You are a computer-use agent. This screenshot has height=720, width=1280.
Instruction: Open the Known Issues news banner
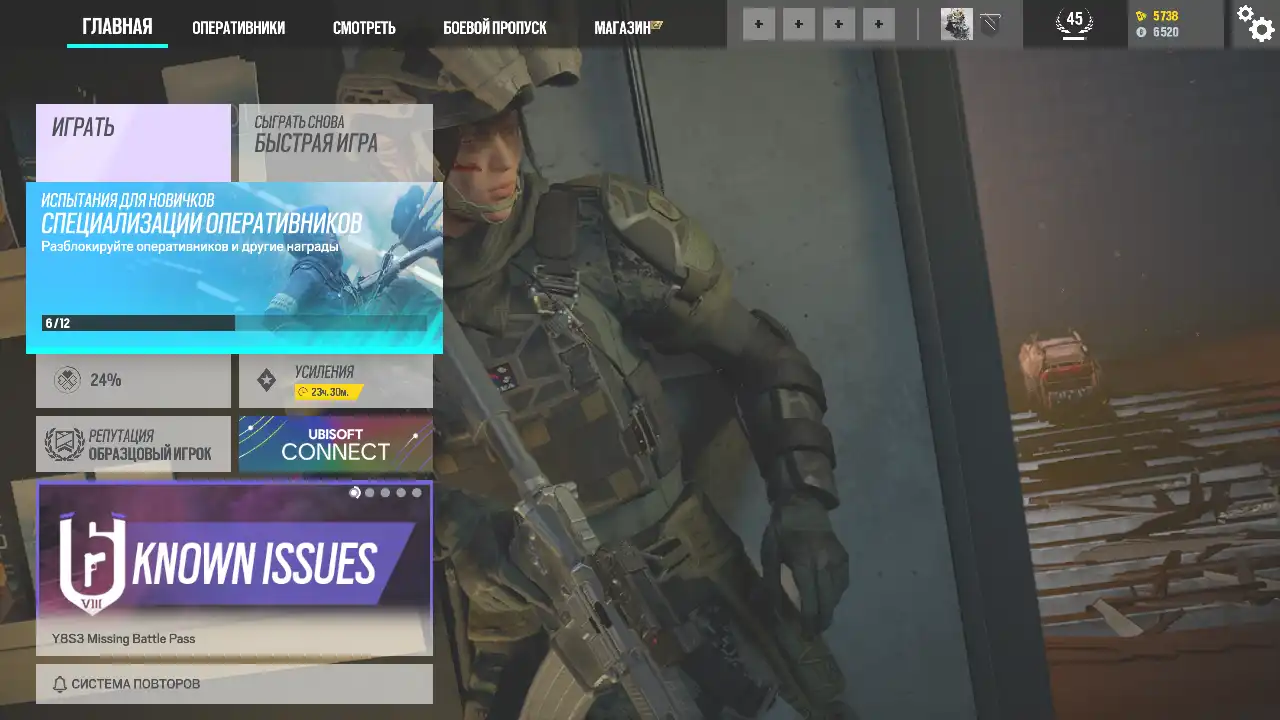coord(234,568)
